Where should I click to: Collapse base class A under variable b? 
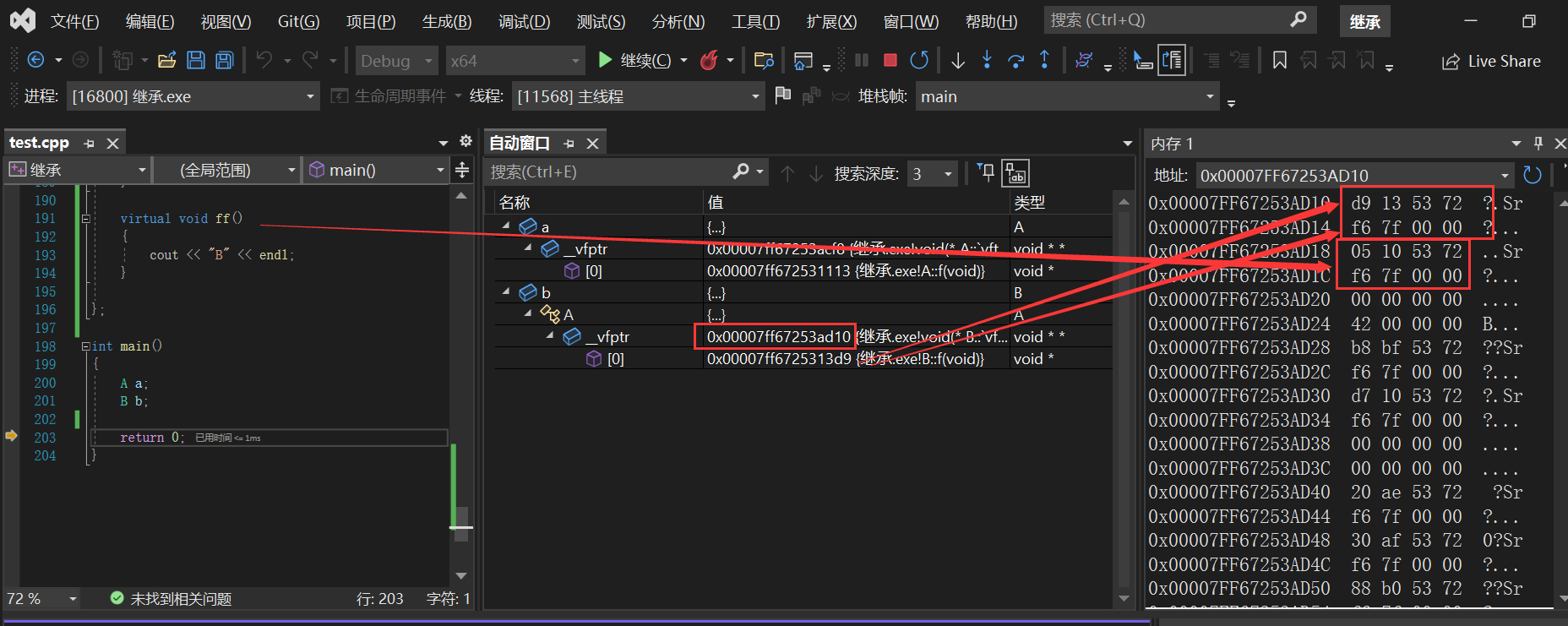coord(528,313)
